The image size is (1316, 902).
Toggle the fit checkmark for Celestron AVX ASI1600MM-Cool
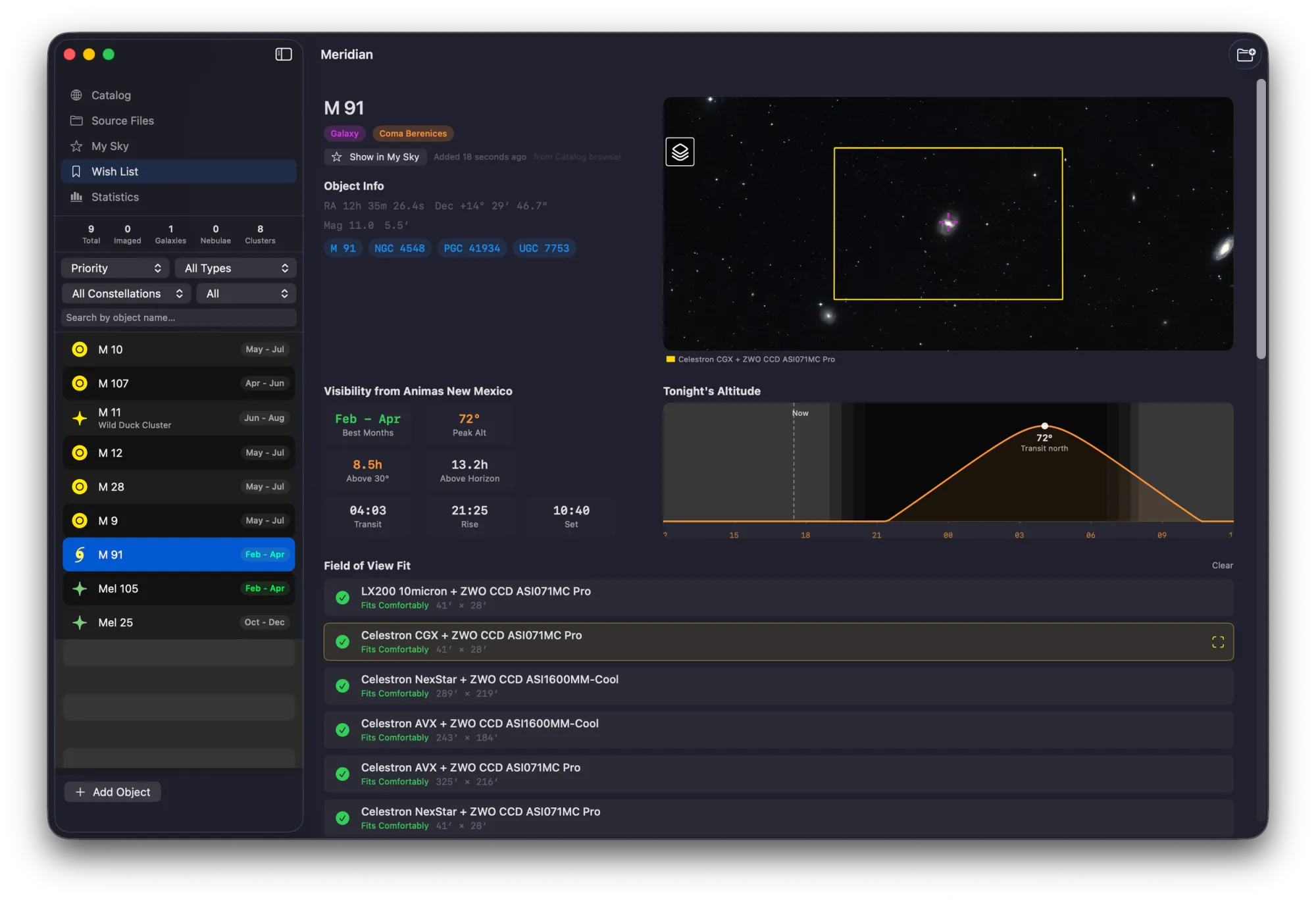pyautogui.click(x=342, y=730)
